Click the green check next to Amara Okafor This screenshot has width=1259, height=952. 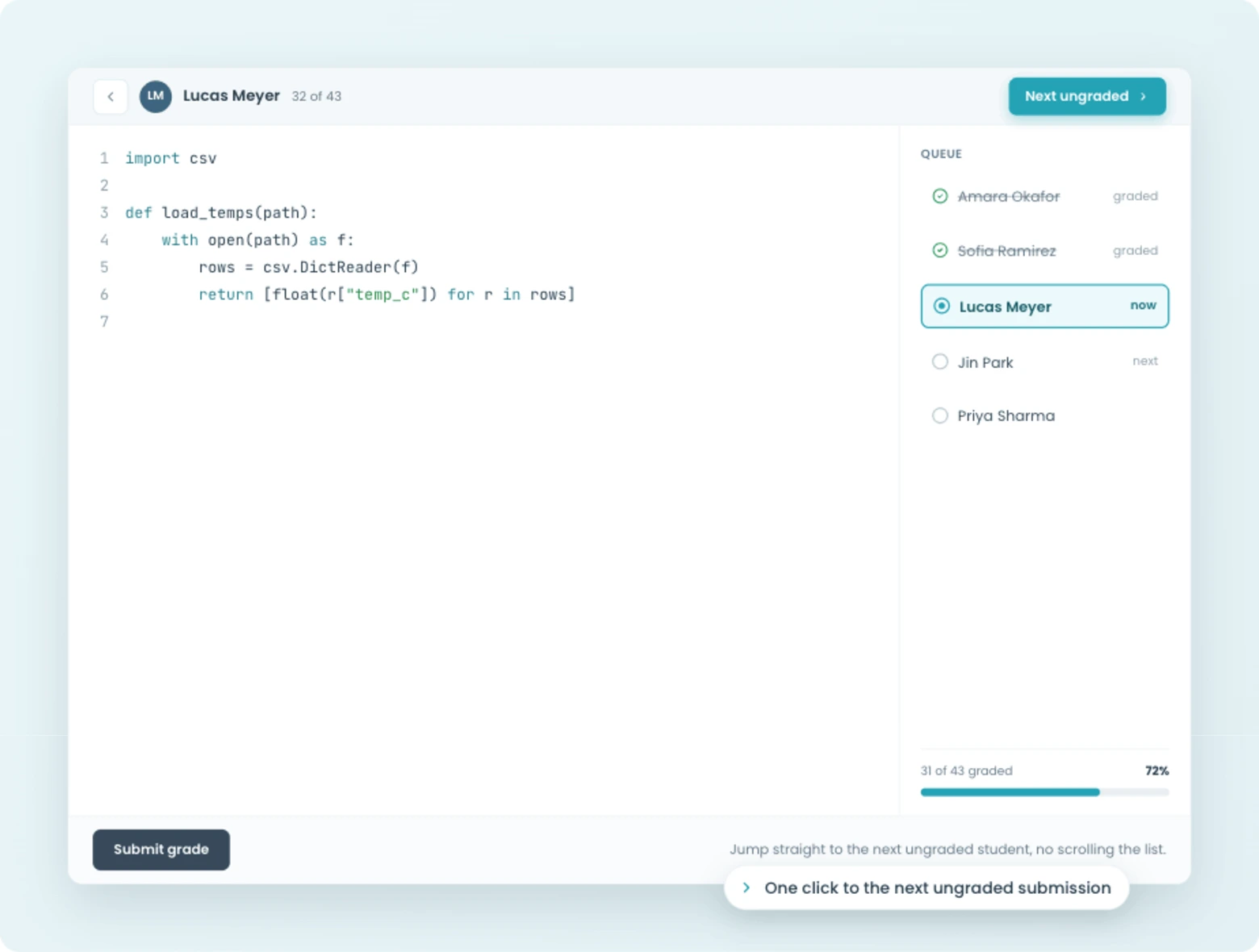click(939, 196)
